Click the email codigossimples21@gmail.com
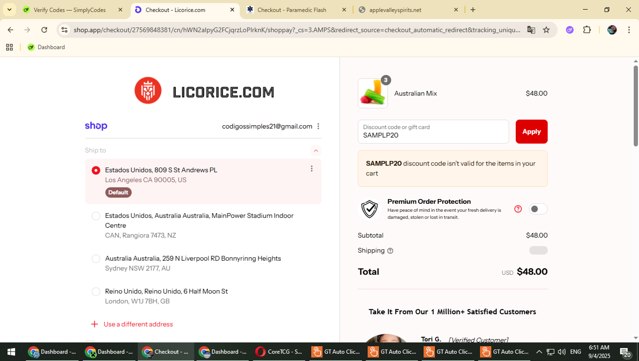The height and width of the screenshot is (361, 639). click(x=267, y=126)
